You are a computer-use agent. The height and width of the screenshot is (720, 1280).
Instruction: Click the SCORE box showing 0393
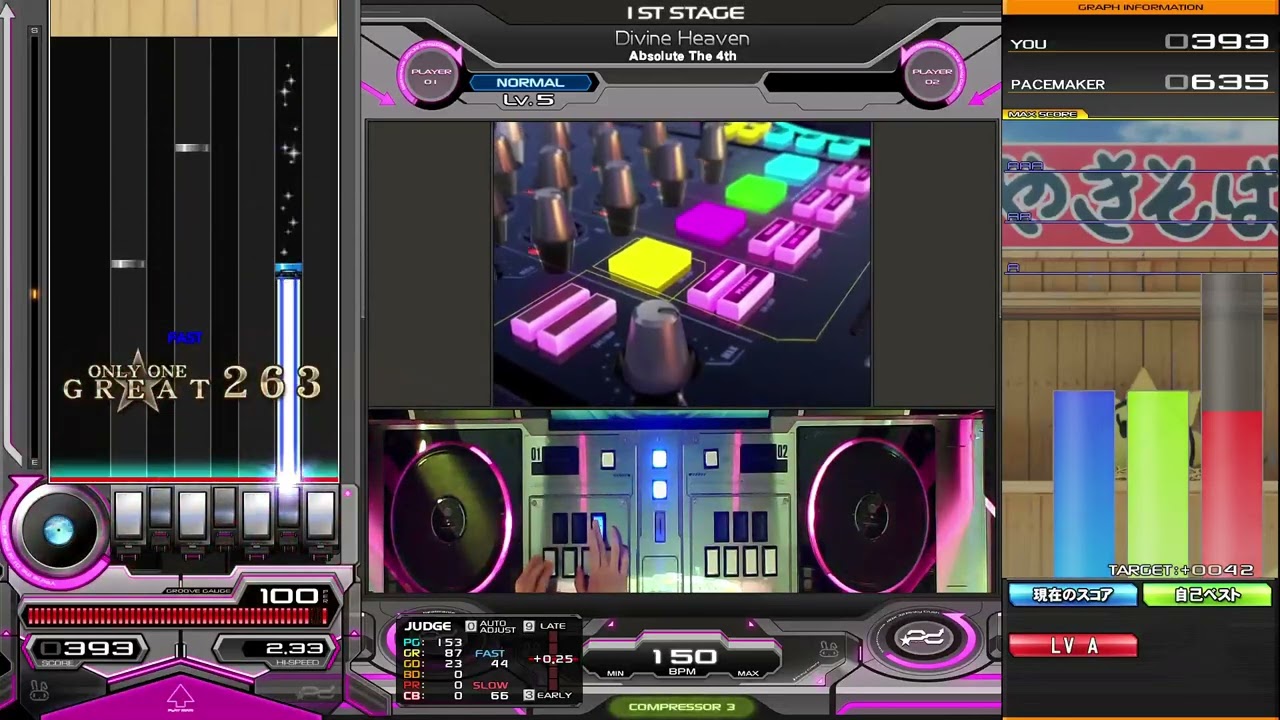[89, 649]
